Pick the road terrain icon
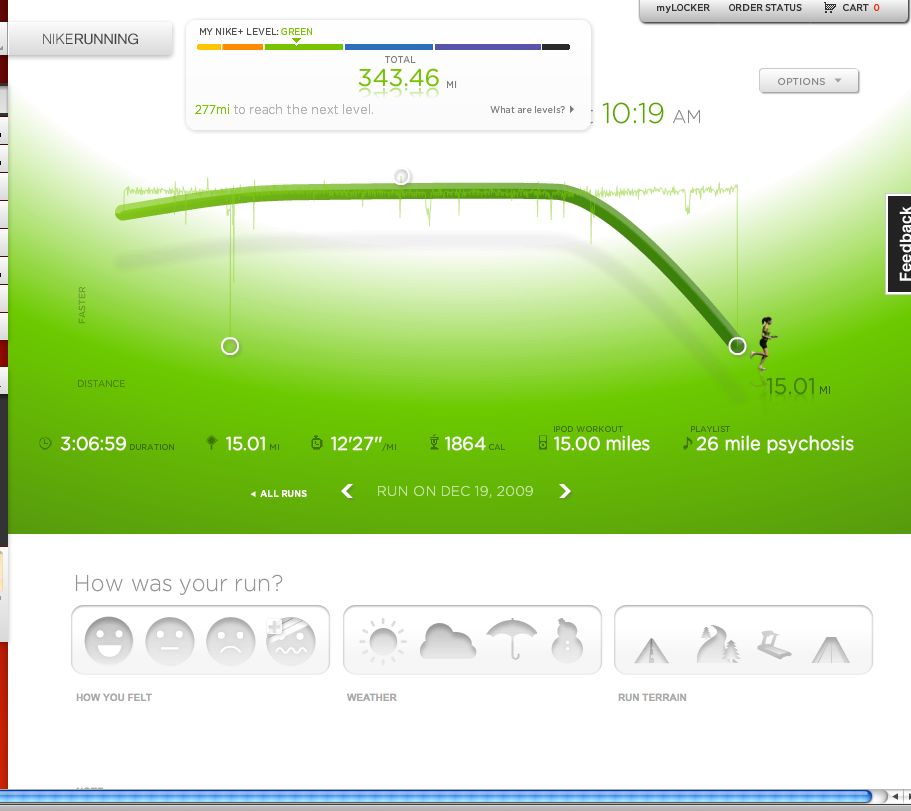The width and height of the screenshot is (911, 811). 652,650
